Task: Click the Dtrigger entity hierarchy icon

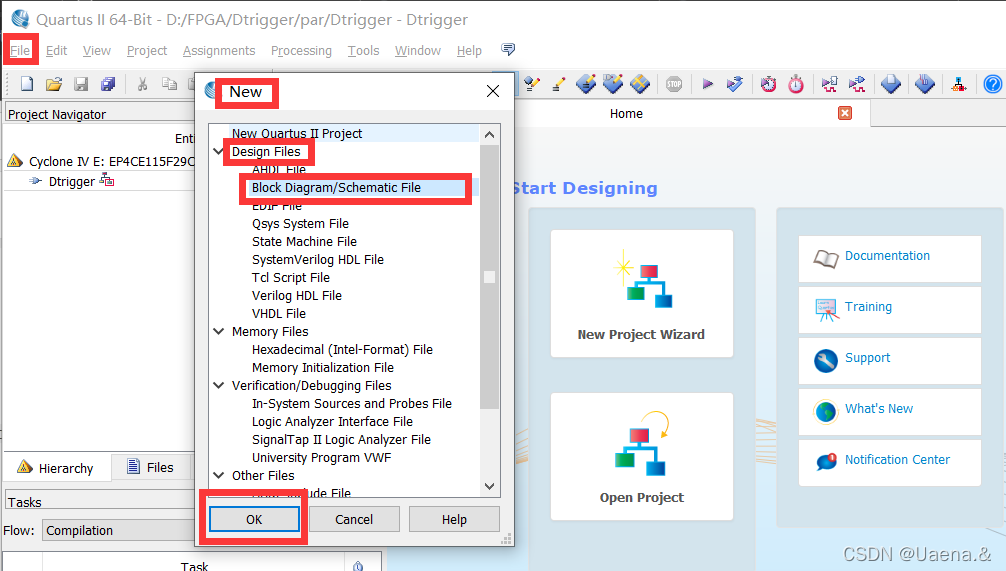Action: pos(107,182)
